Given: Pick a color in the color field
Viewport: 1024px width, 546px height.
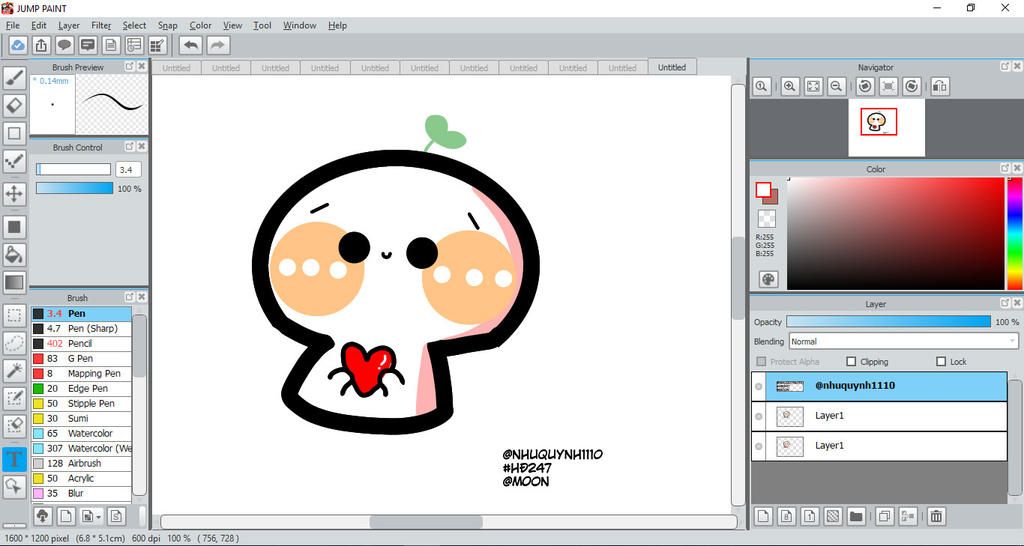Looking at the screenshot, I should (x=895, y=233).
